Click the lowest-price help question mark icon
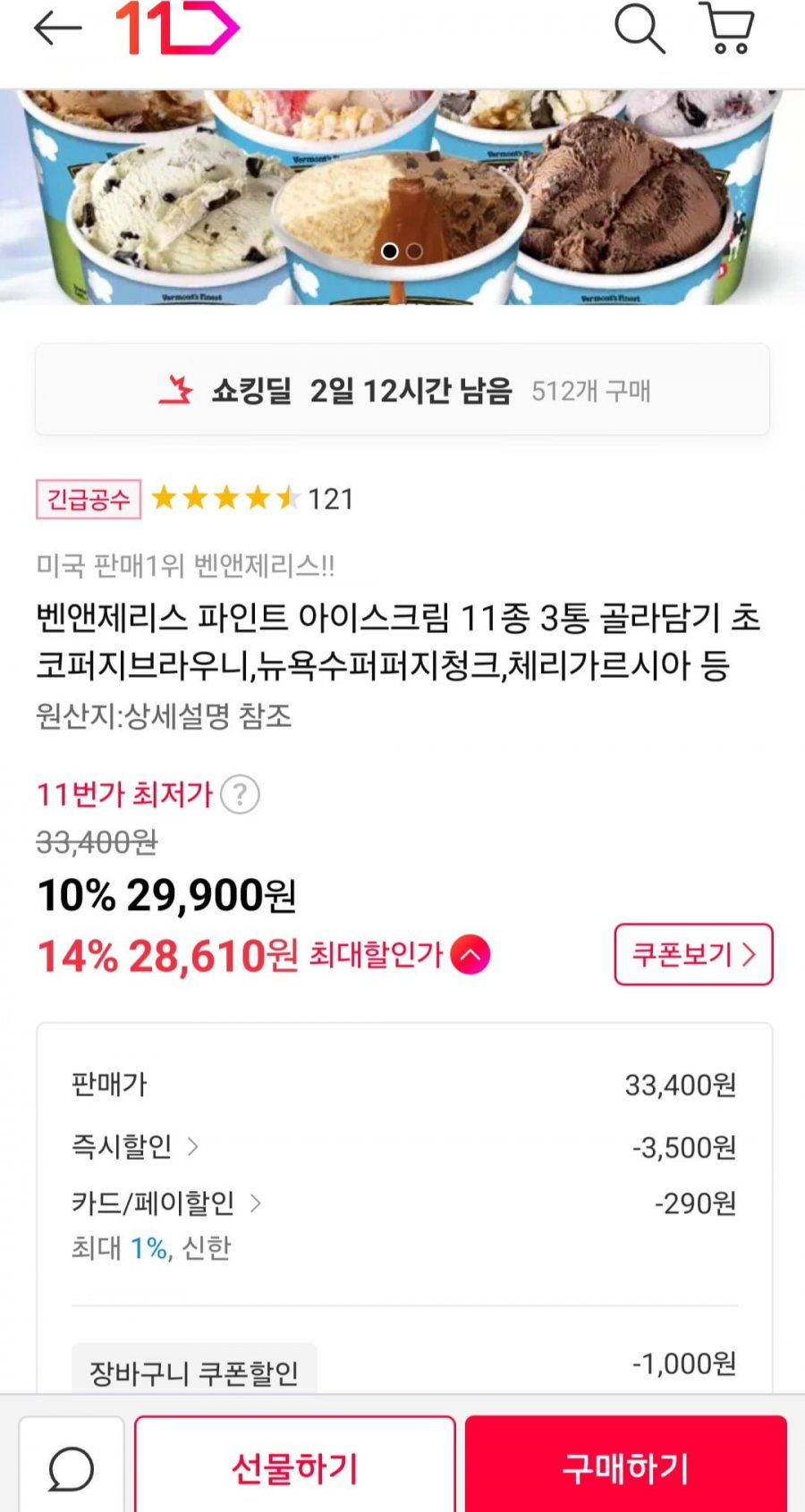 click(x=240, y=794)
